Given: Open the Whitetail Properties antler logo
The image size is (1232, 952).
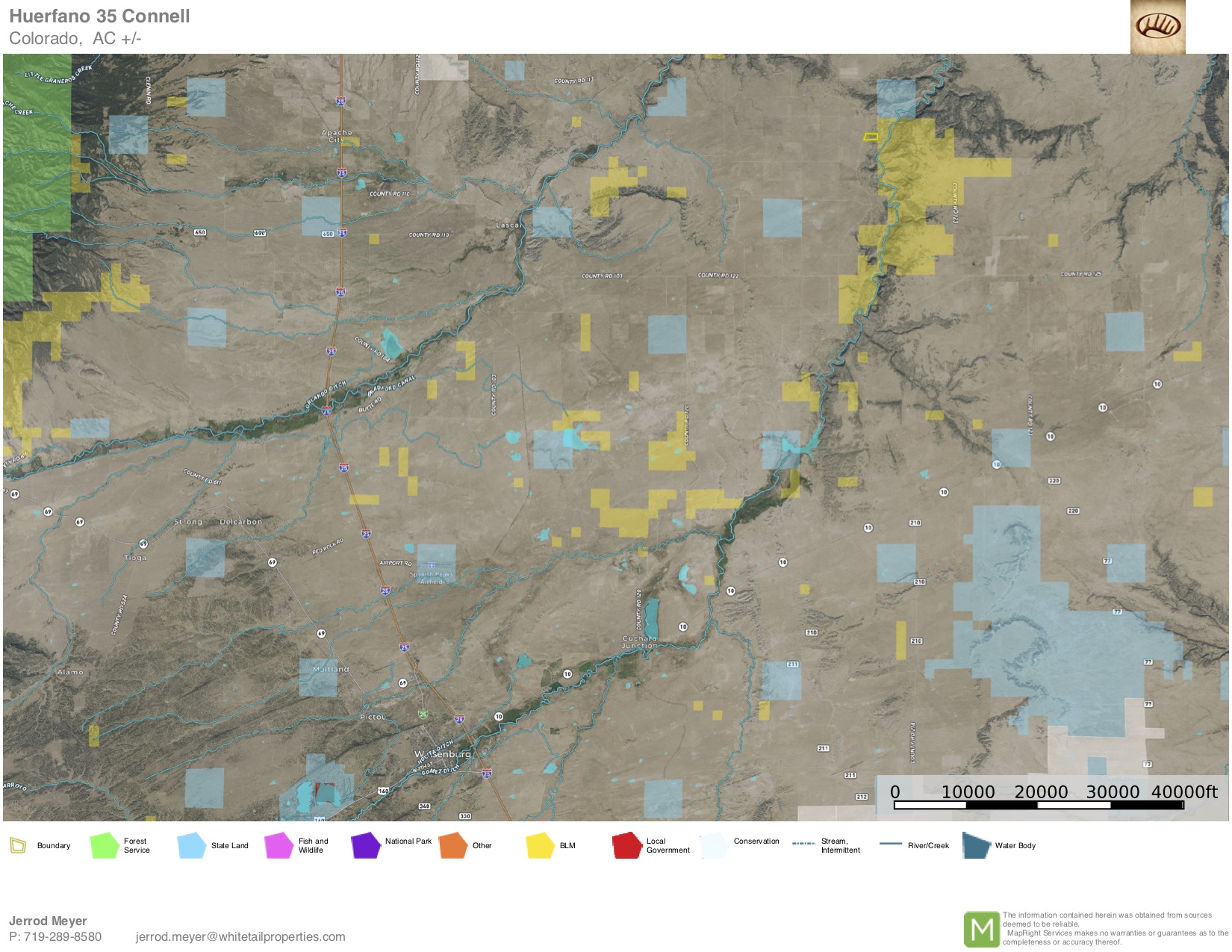Looking at the screenshot, I should click(x=1157, y=27).
